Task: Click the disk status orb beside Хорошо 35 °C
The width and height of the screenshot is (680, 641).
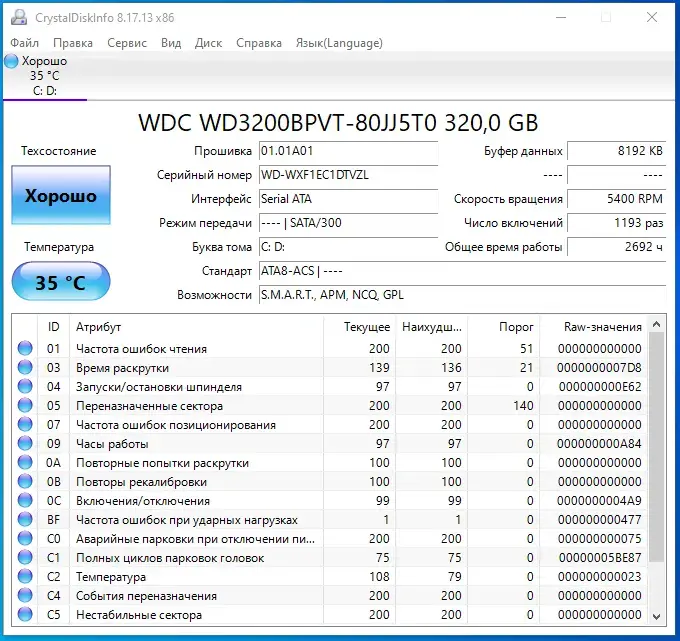Action: point(12,61)
